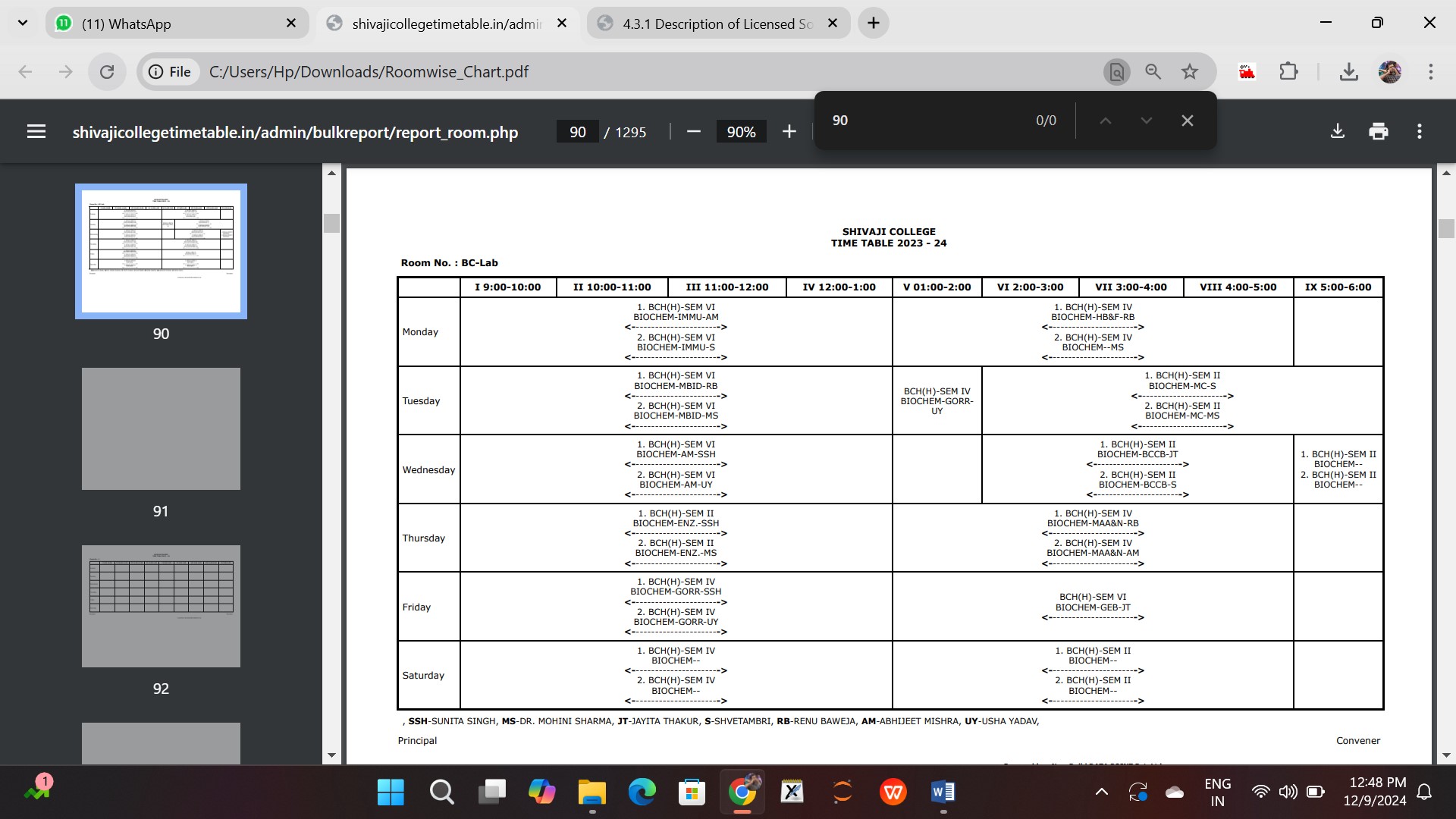Click the File site info chip
Screen dimensions: 1456x819
pyautogui.click(x=170, y=72)
